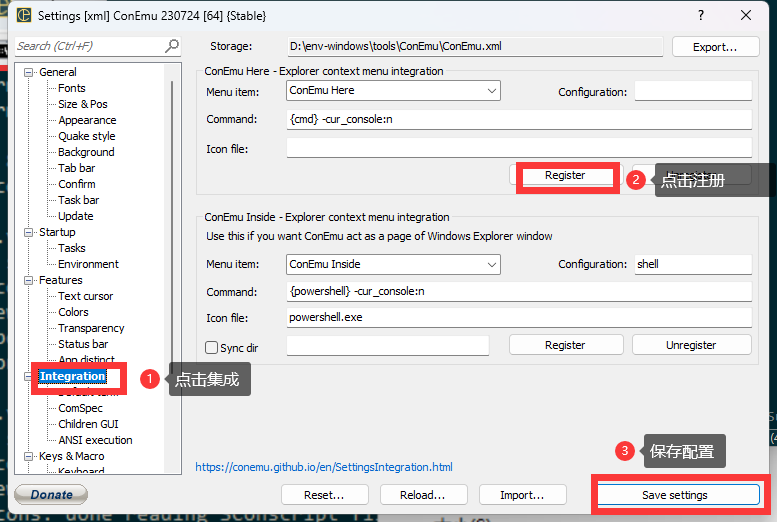
Task: Select Update settings page
Action: point(76,216)
